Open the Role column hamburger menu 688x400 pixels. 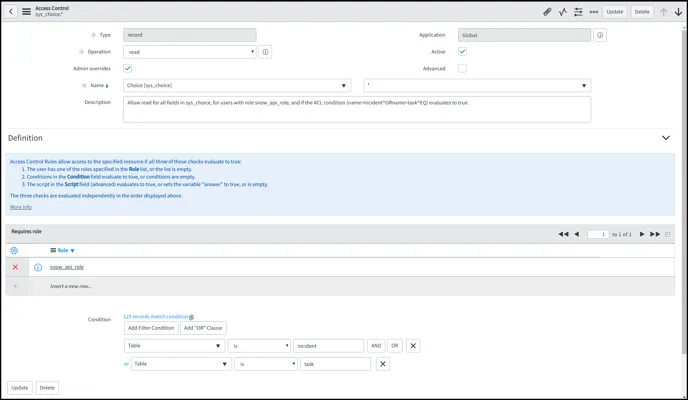pyautogui.click(x=53, y=250)
